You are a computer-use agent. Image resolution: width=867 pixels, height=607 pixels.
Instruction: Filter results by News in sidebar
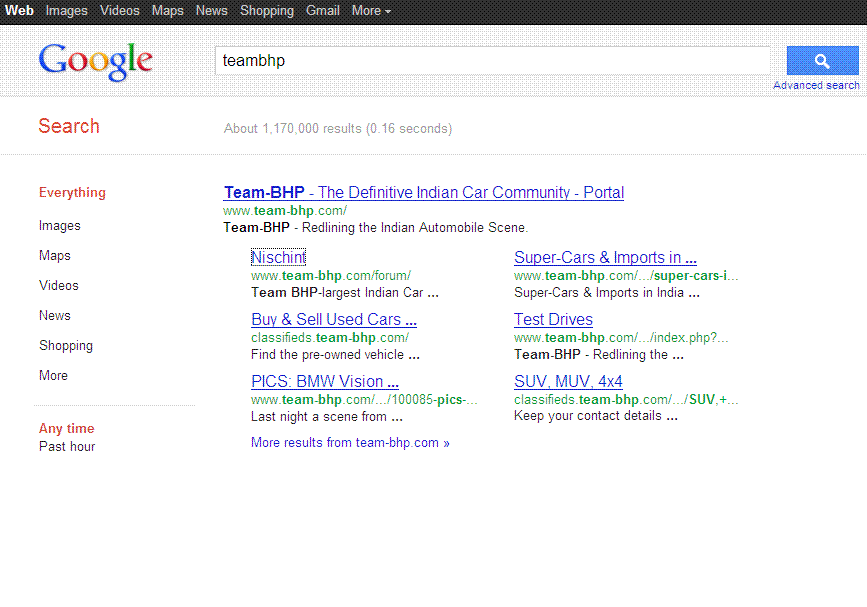[55, 315]
